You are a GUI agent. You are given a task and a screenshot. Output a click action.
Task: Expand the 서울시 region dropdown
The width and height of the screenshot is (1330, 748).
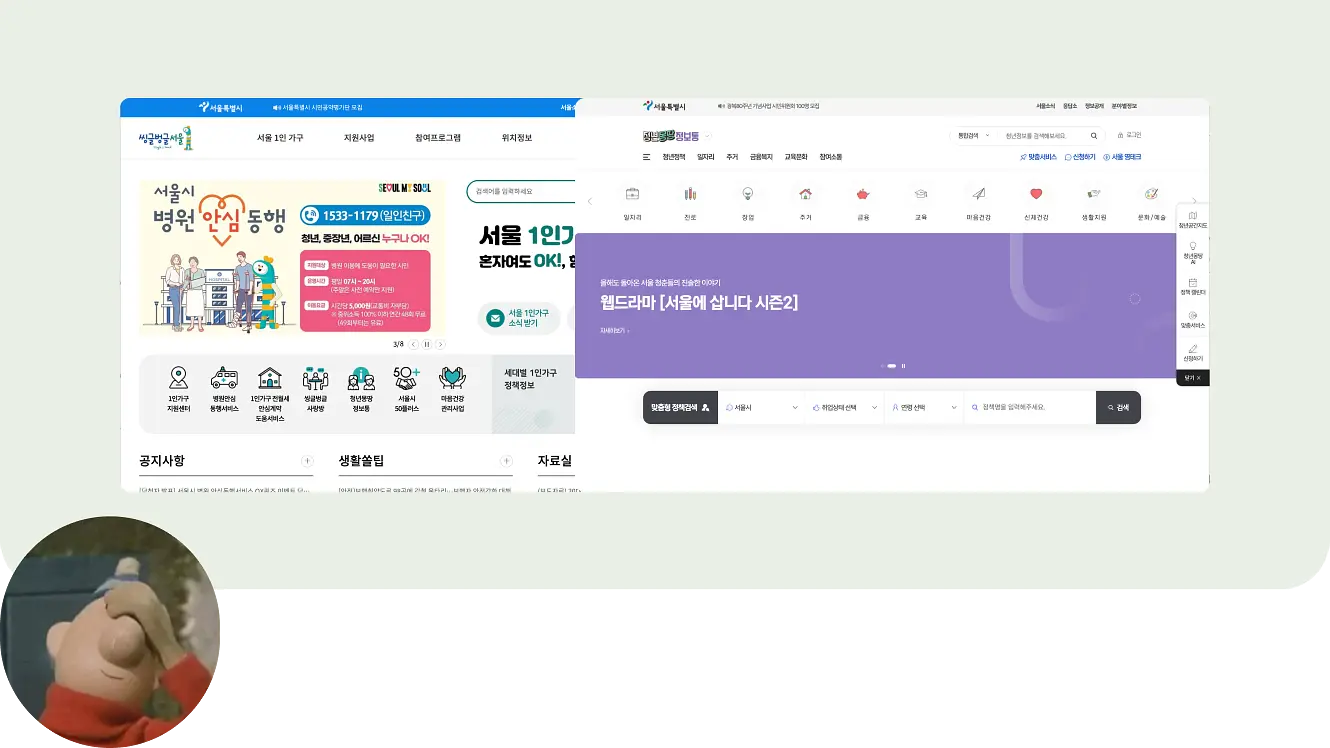pos(761,408)
